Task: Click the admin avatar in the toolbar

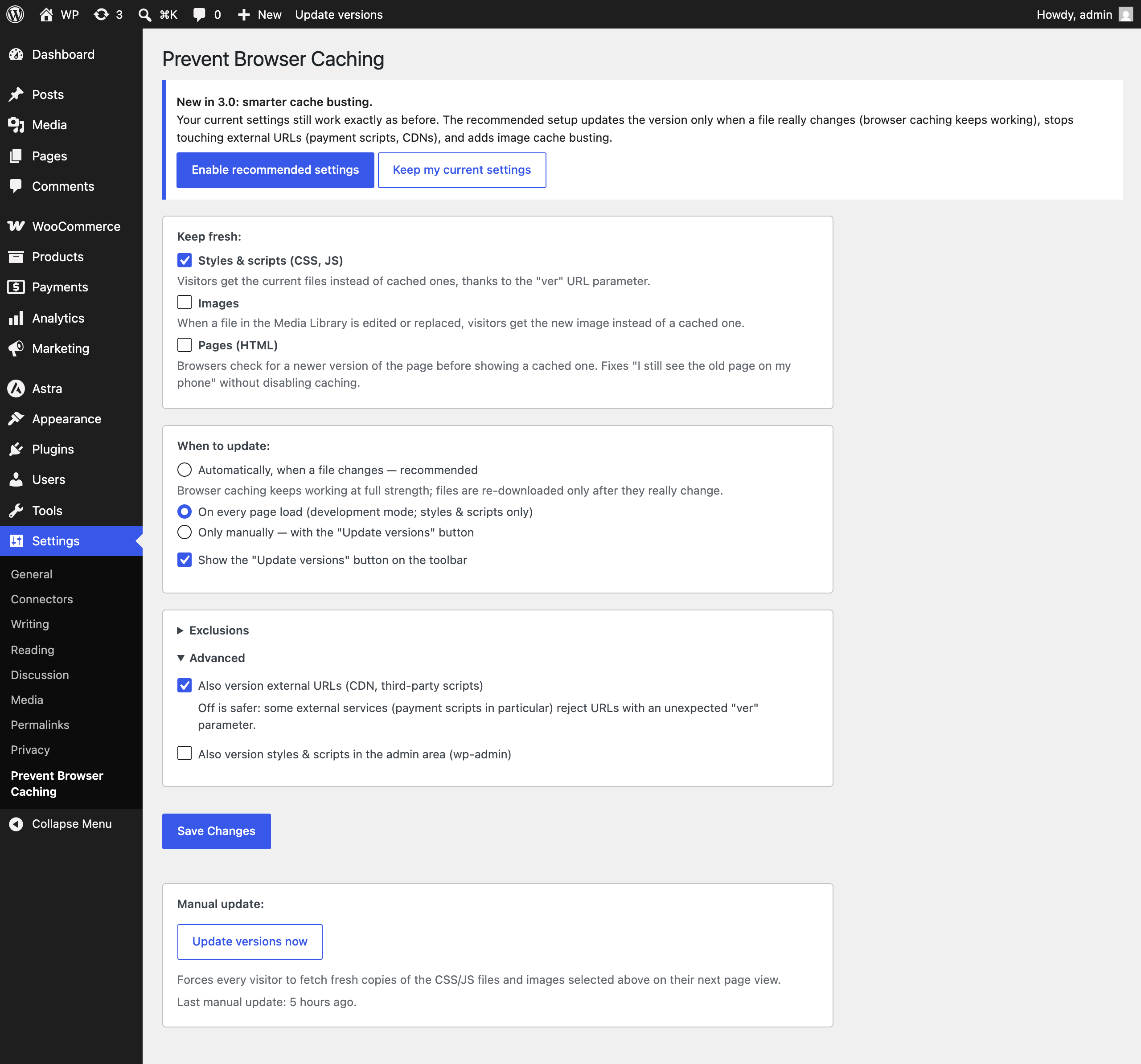Action: (x=1125, y=14)
